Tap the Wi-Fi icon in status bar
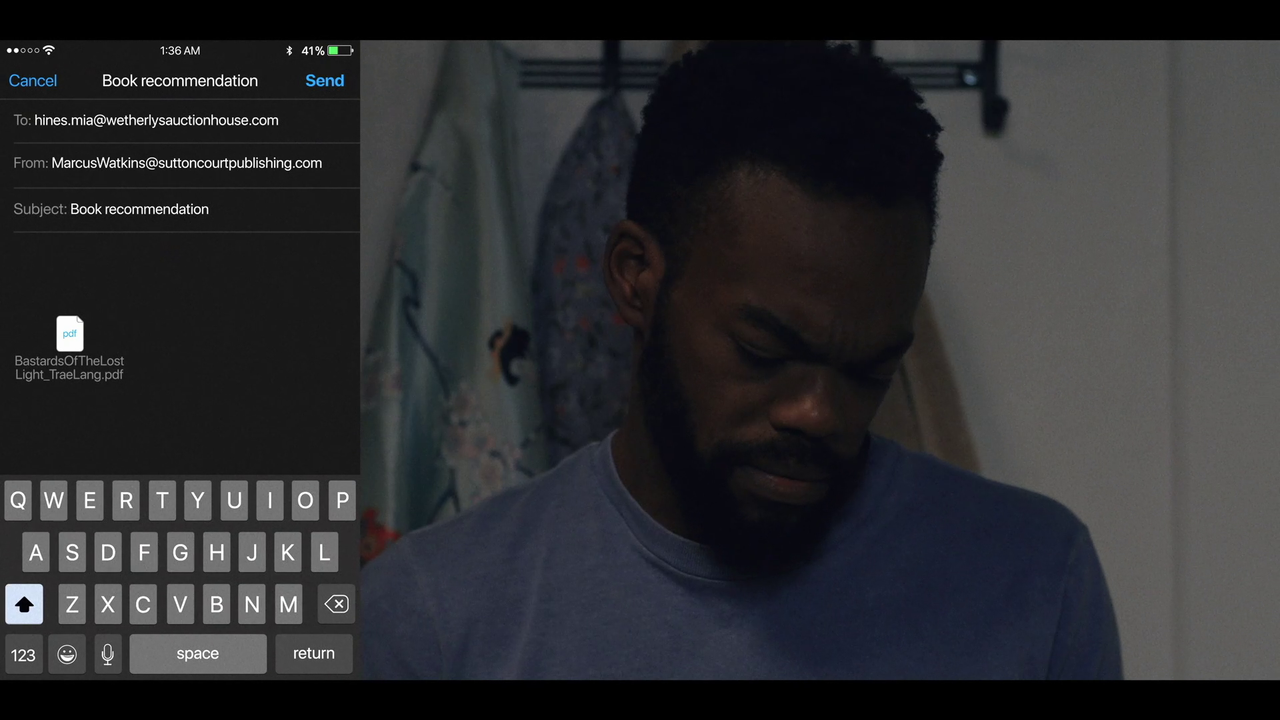This screenshot has width=1280, height=720. pyautogui.click(x=49, y=51)
